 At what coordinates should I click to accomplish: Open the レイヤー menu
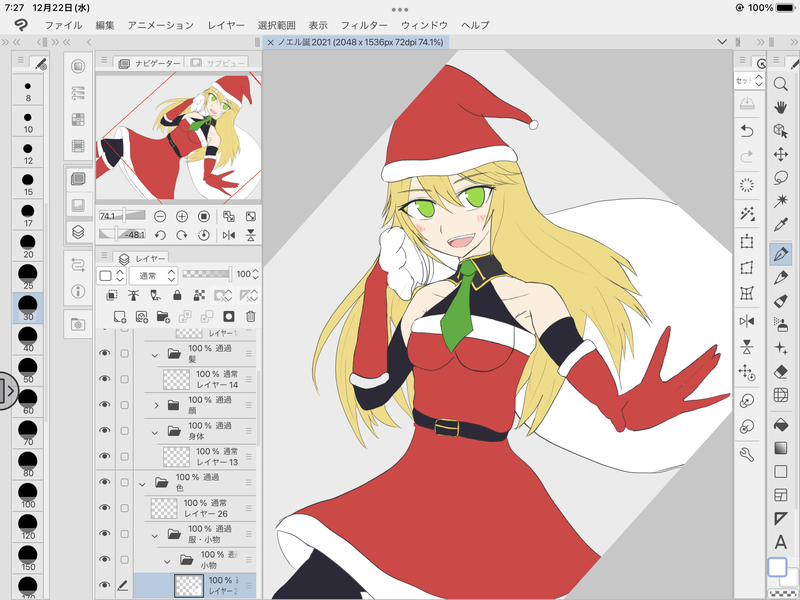(226, 25)
